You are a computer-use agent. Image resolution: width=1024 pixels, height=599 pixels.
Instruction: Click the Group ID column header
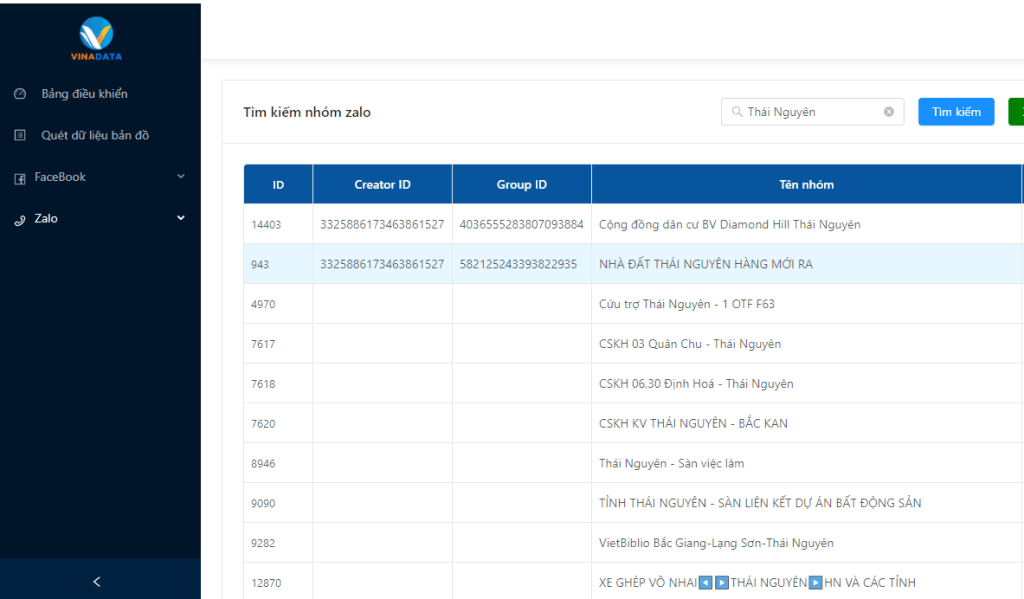click(521, 185)
